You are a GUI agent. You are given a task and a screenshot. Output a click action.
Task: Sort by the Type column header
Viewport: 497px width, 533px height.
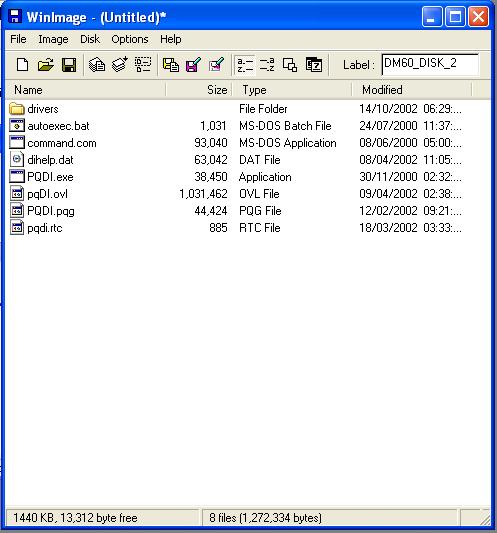292,90
